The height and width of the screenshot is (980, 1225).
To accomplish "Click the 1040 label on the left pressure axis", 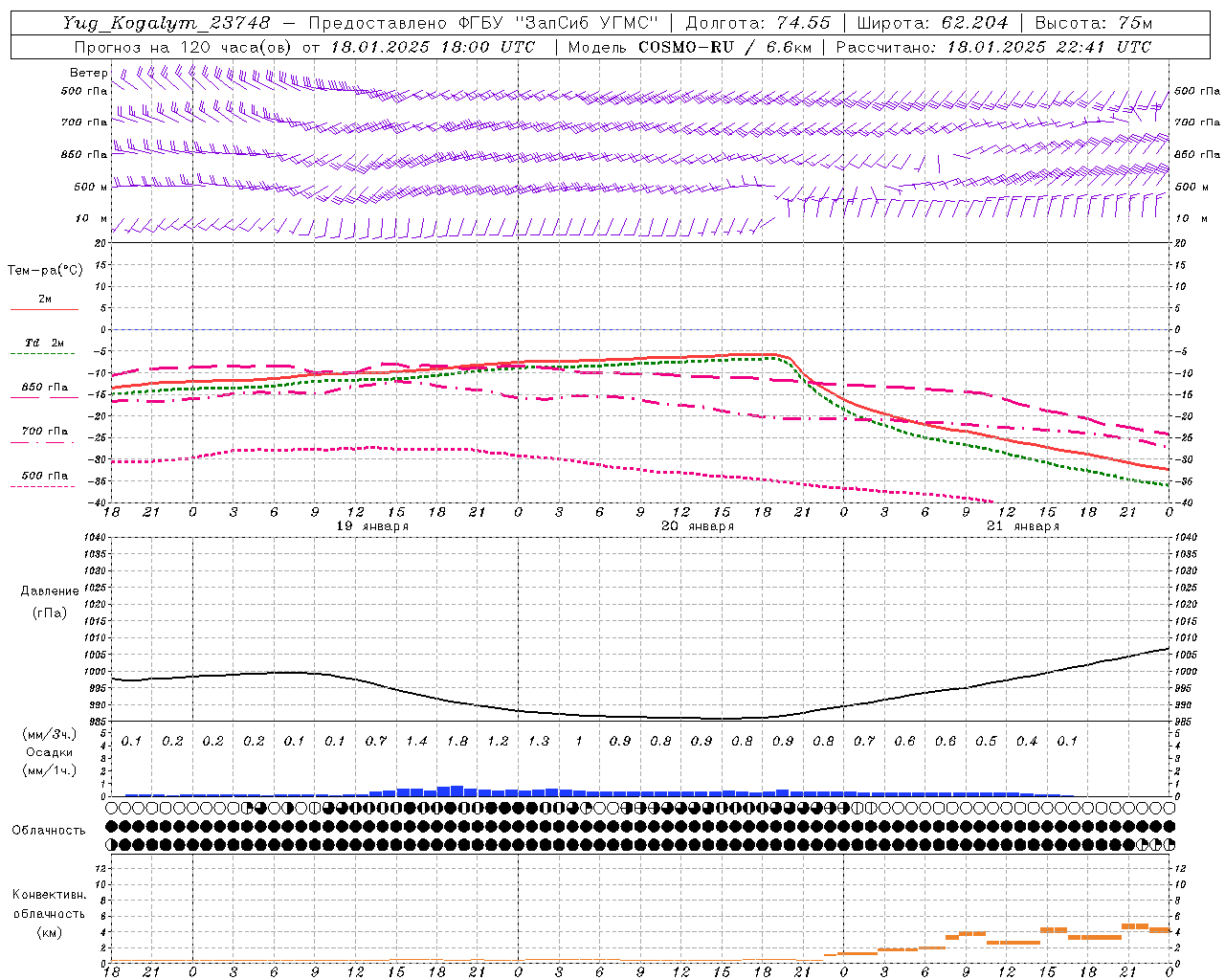I will [x=94, y=538].
